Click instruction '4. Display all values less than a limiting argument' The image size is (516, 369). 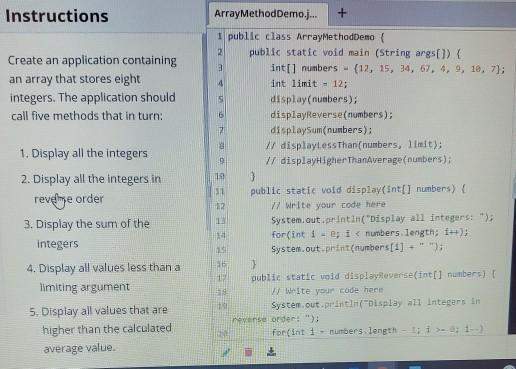[103, 277]
